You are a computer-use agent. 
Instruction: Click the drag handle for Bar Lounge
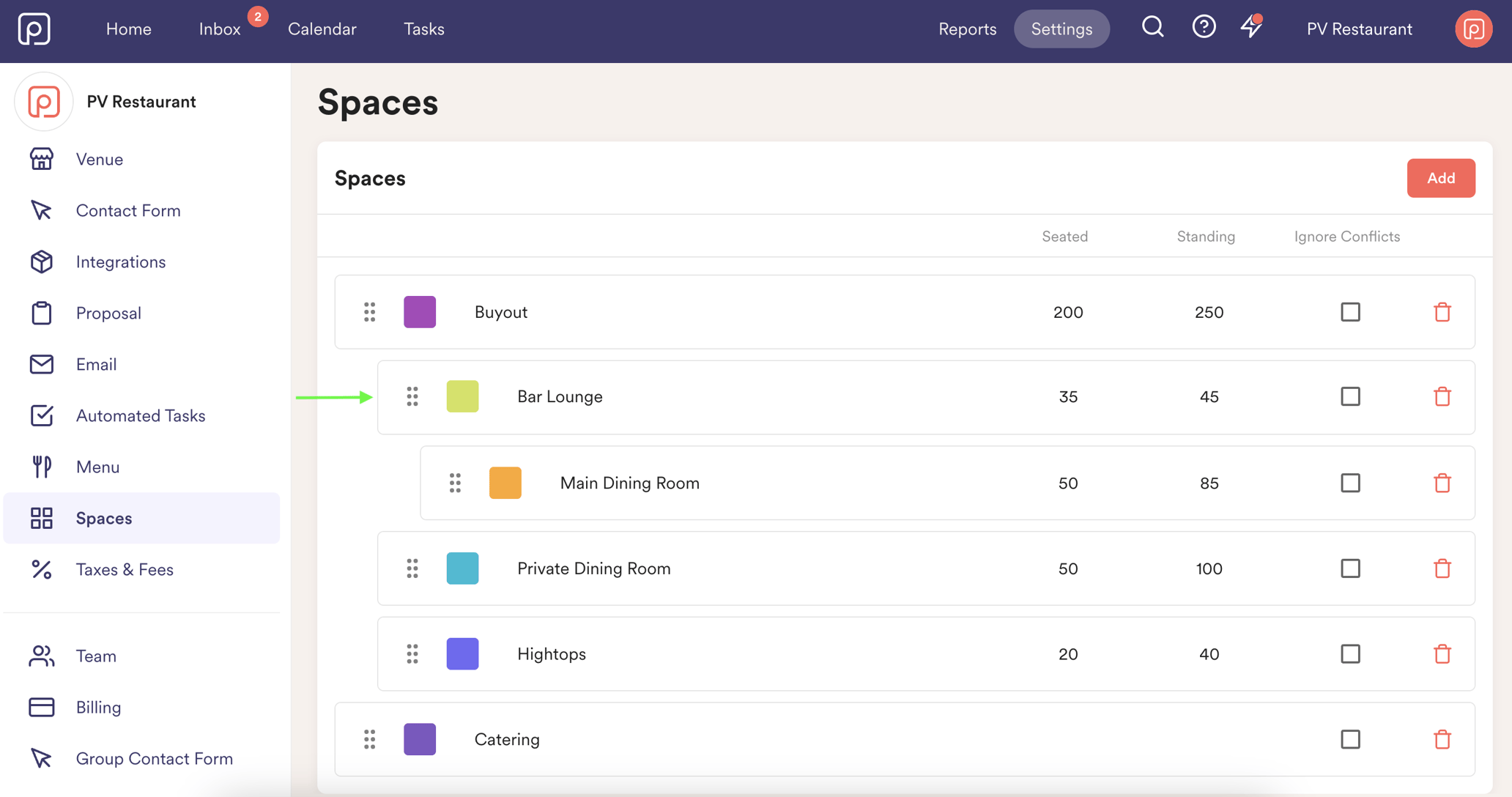412,396
